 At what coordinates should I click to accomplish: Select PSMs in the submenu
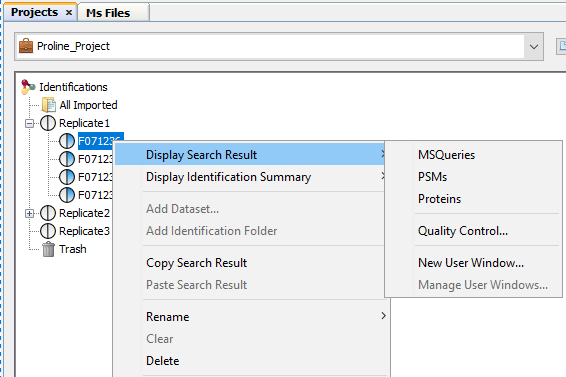pyautogui.click(x=432, y=177)
